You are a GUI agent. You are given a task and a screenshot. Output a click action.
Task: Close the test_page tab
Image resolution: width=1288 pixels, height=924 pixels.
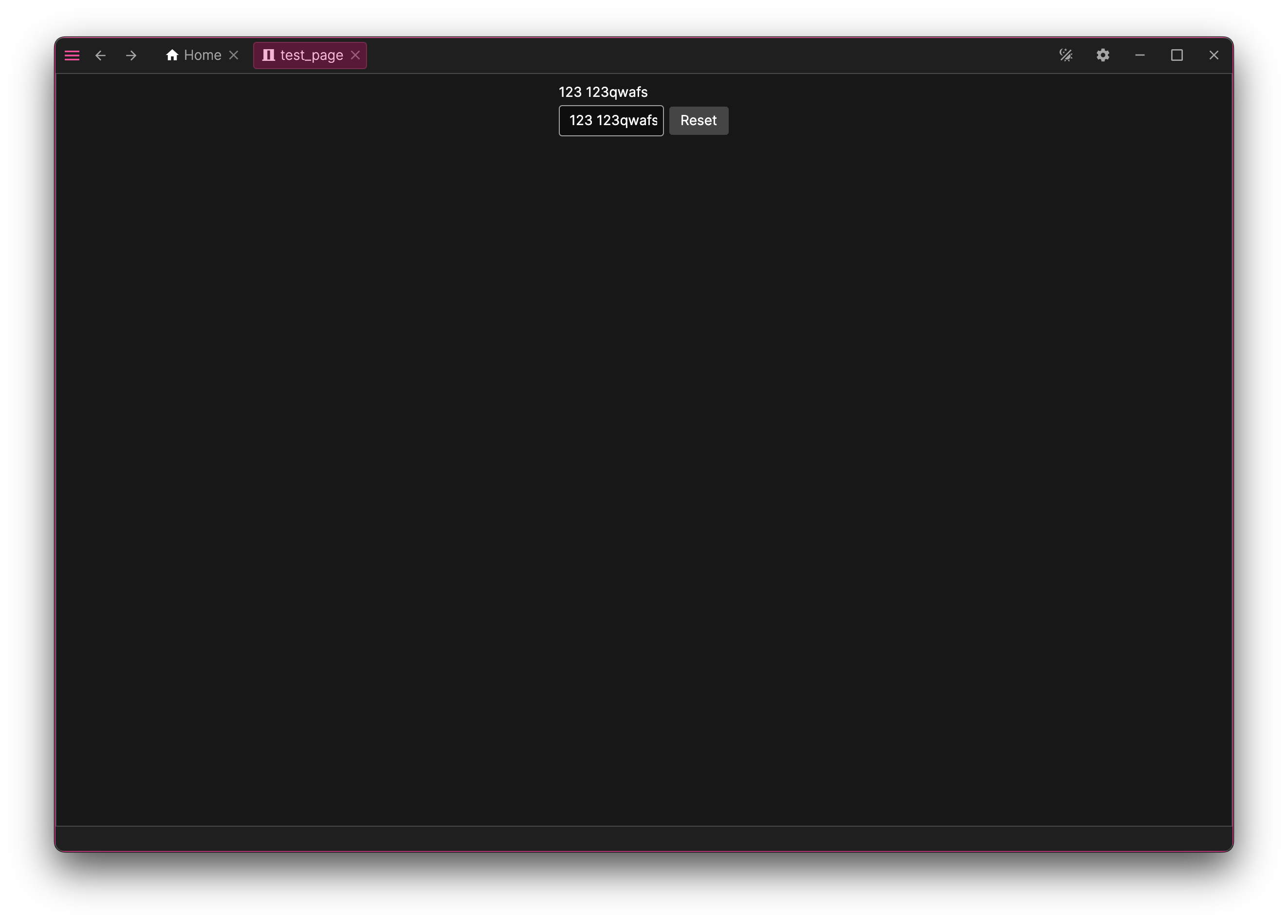coord(355,55)
